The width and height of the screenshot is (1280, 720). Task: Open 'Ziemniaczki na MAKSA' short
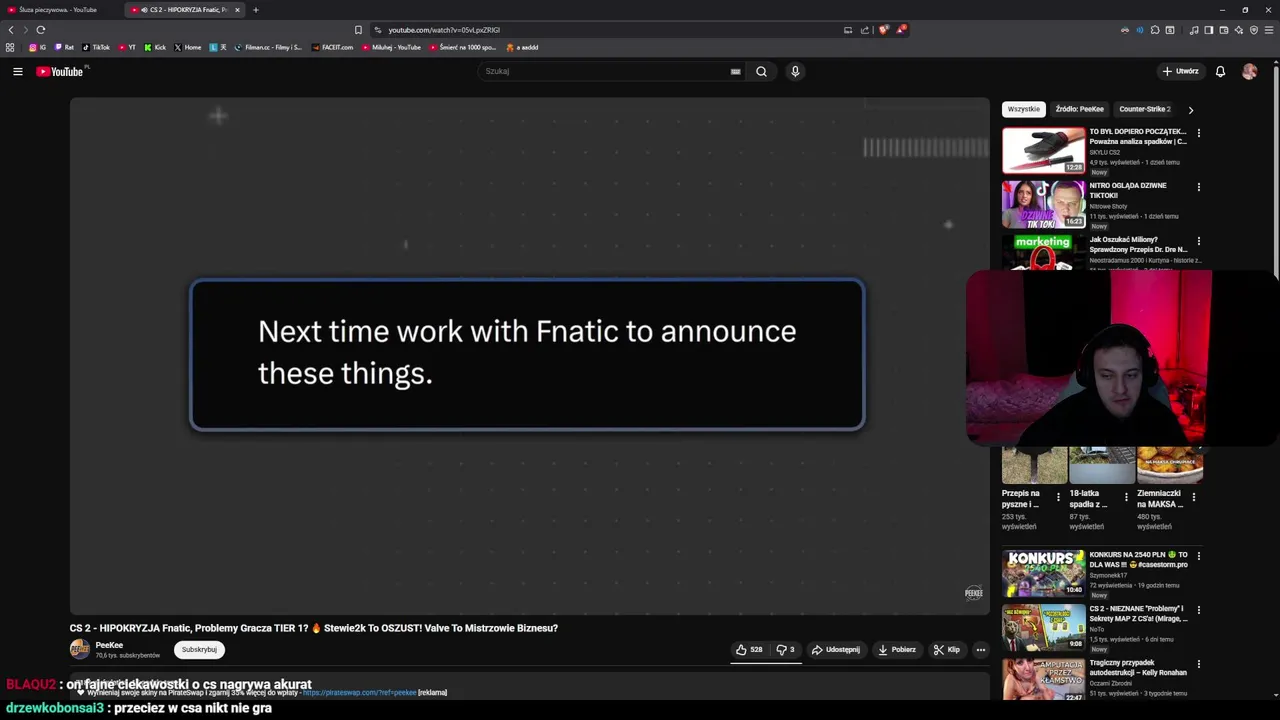tap(1169, 465)
